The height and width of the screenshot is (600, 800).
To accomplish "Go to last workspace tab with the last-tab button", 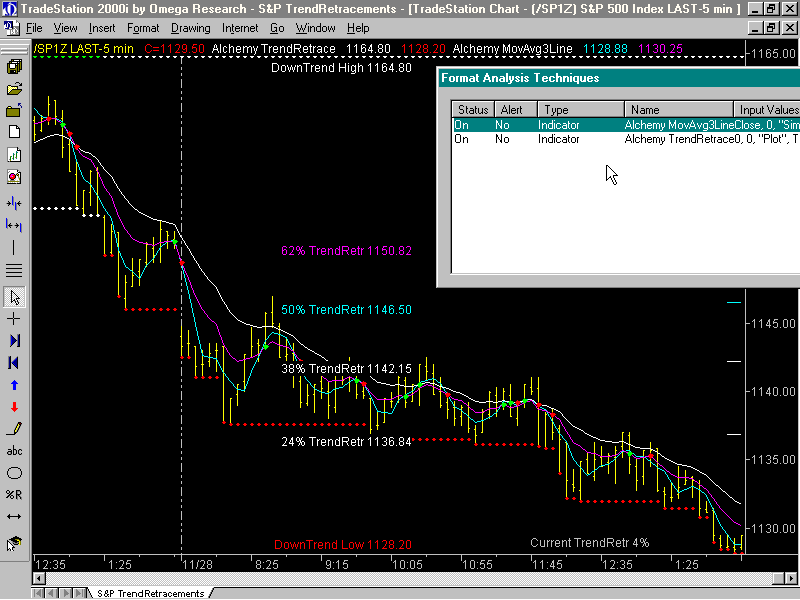I will (x=81, y=593).
